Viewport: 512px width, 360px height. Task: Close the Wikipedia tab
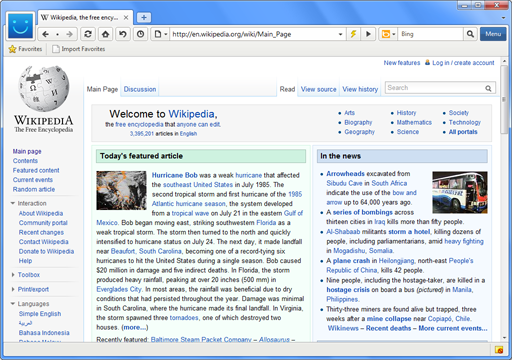[x=126, y=18]
